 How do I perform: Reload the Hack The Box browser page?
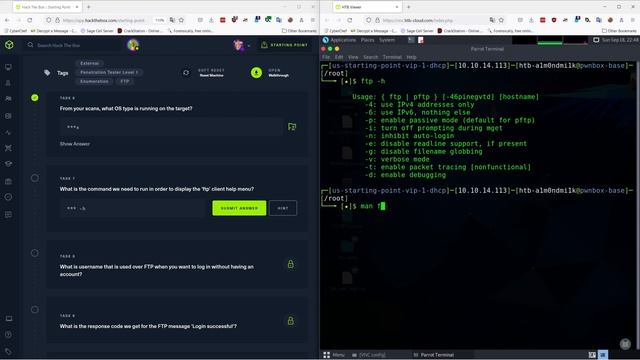coord(30,20)
